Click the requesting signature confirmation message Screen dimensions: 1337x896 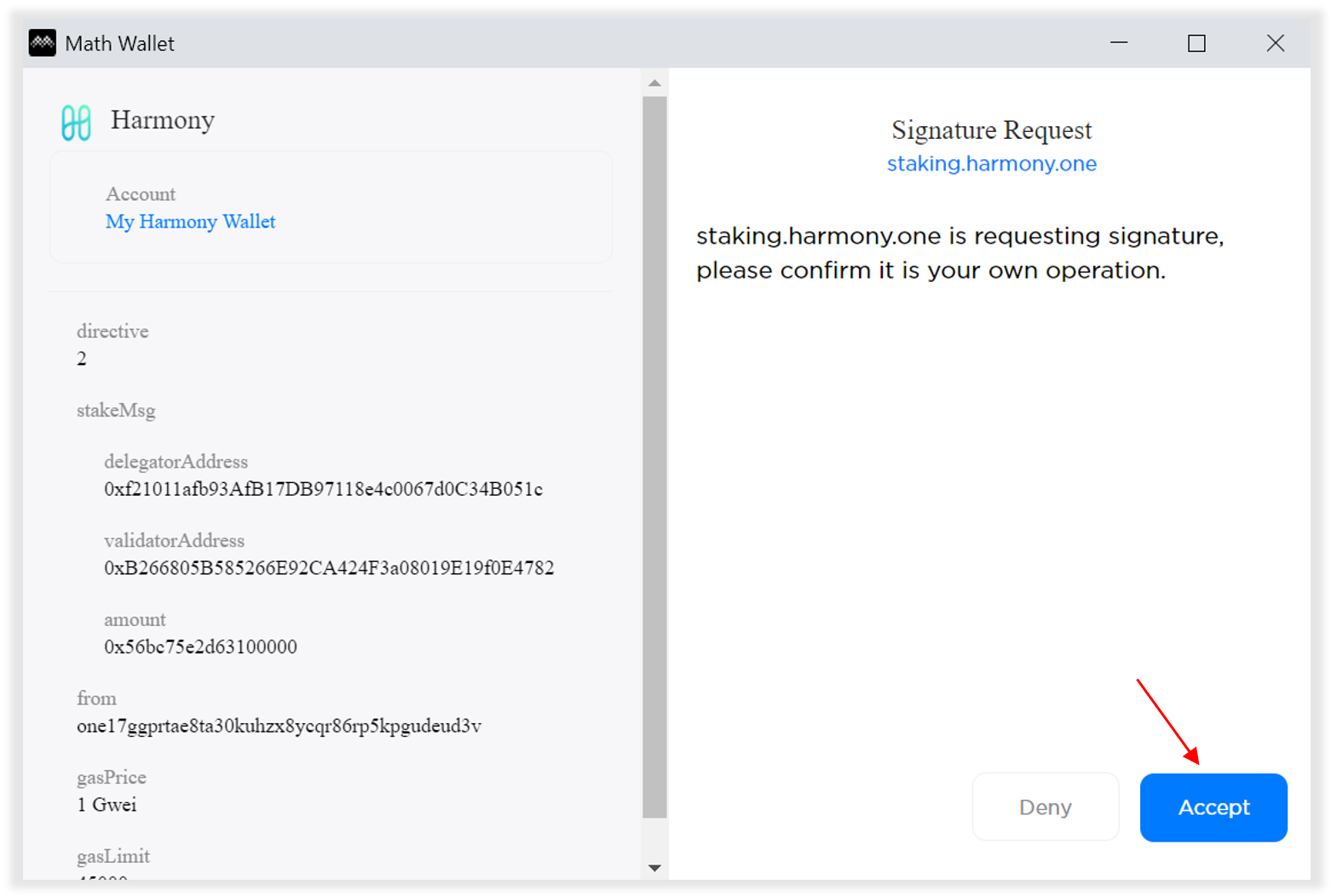click(960, 253)
